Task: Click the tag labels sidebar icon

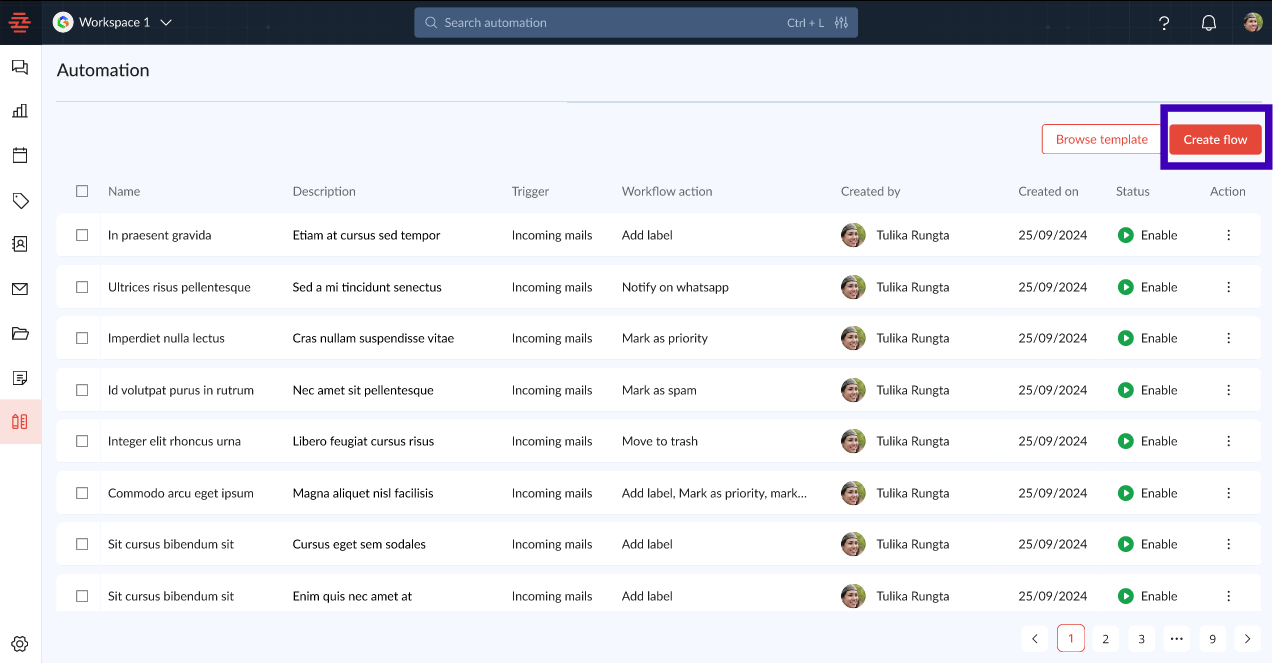Action: point(20,201)
